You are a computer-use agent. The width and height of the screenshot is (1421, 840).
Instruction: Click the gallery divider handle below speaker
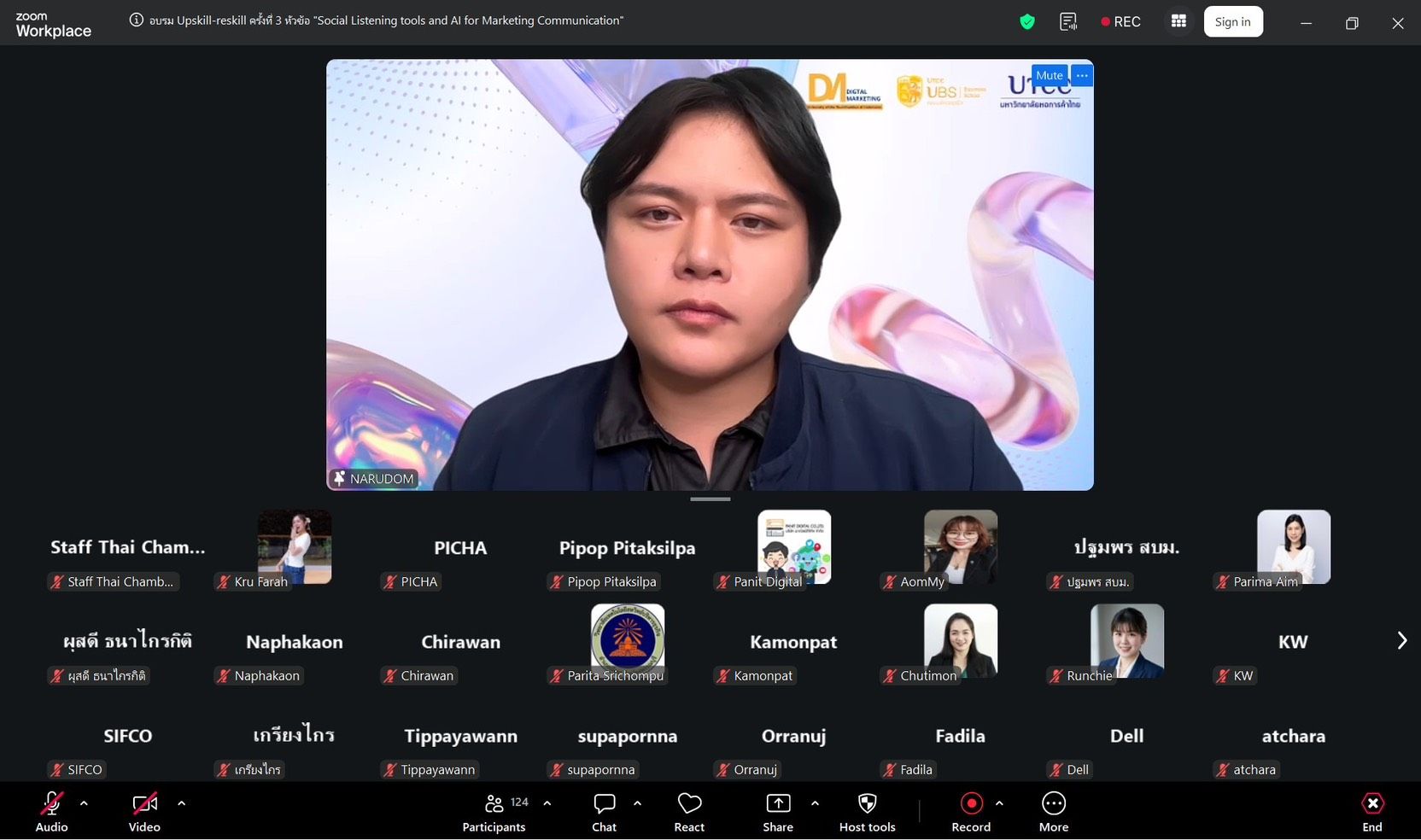tap(710, 499)
